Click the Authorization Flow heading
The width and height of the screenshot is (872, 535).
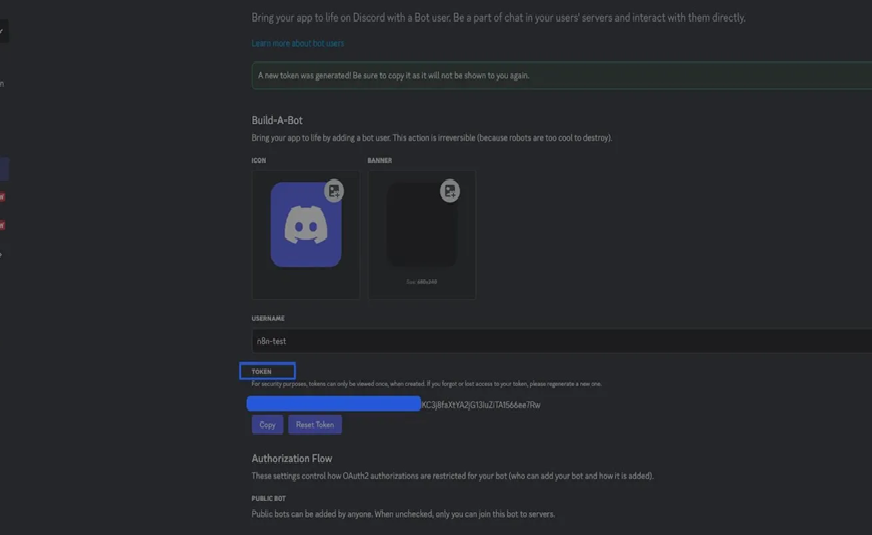[292, 459]
